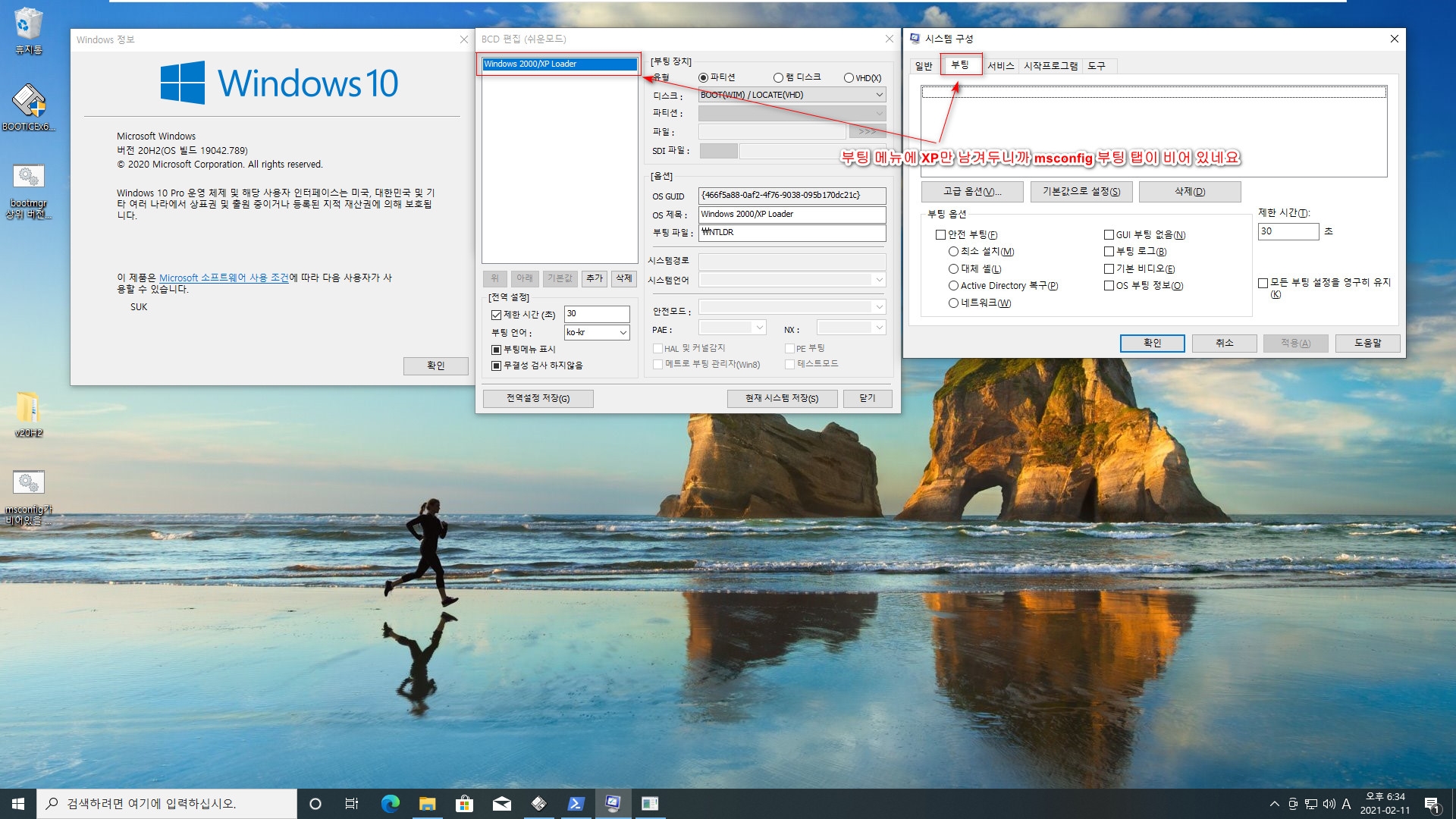Click Save current system button
Screen dimensions: 1456x819
[x=782, y=398]
